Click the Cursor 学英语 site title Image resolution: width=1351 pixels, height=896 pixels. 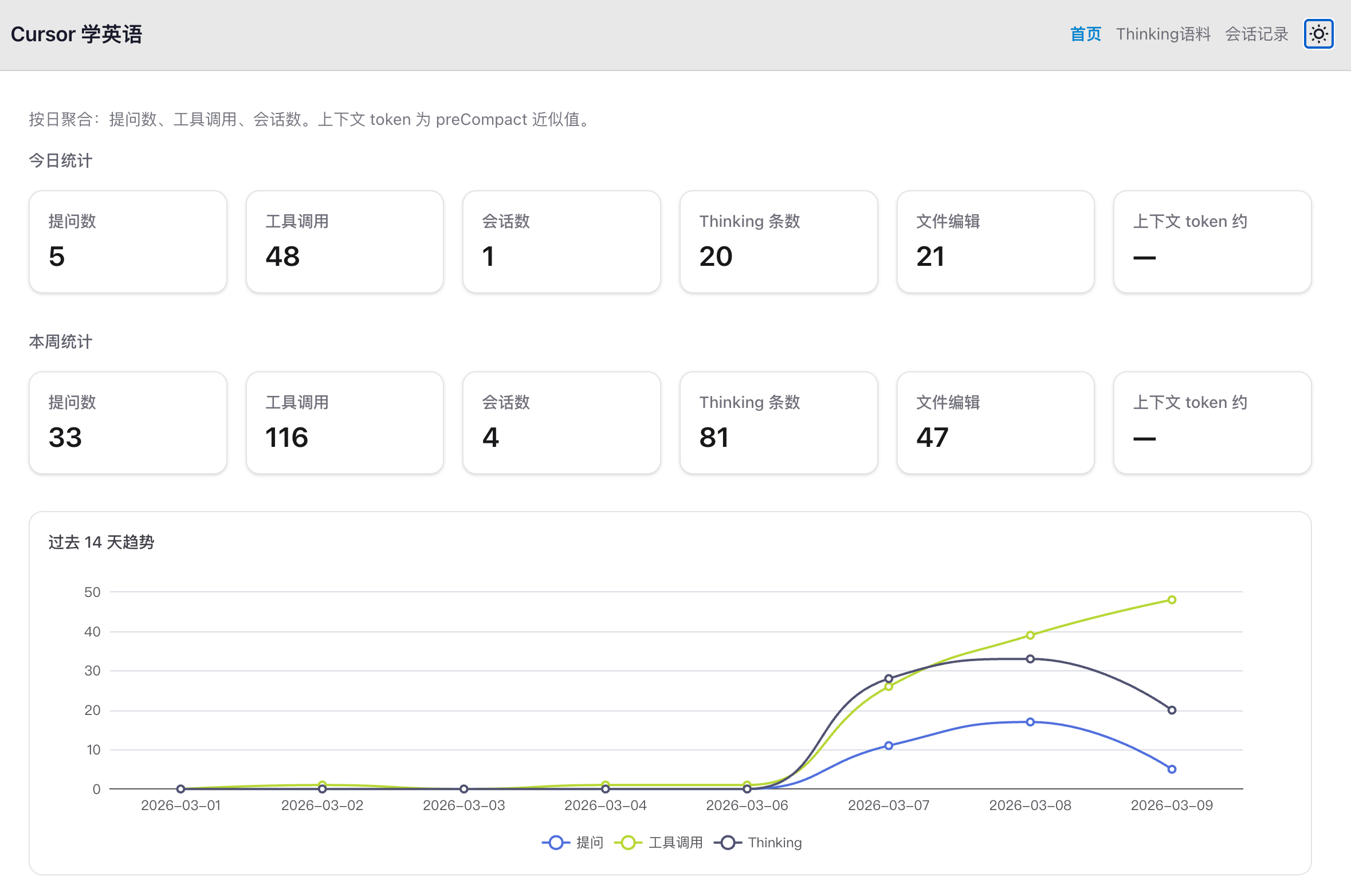point(76,34)
